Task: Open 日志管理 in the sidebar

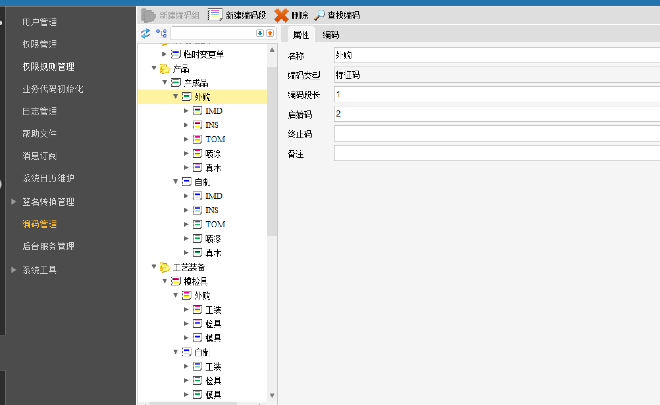Action: point(39,111)
